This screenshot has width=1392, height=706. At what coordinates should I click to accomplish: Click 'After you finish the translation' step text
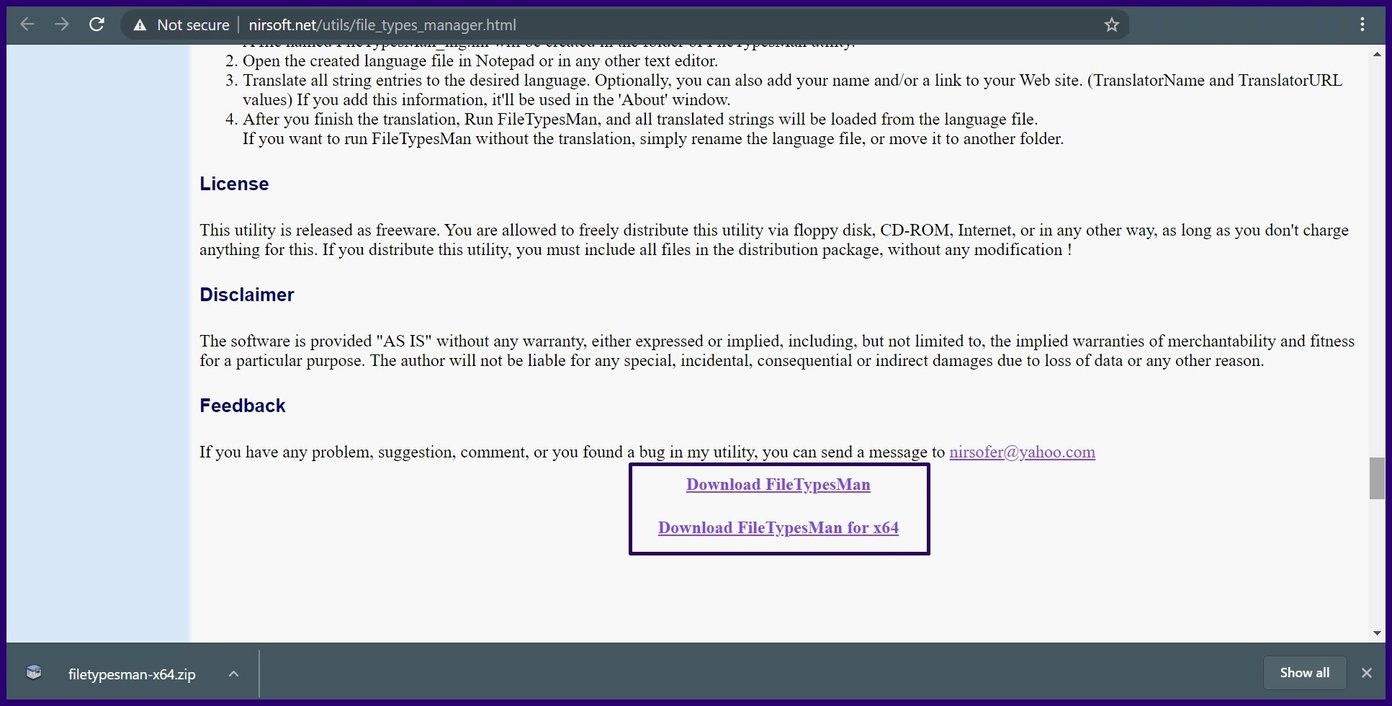click(653, 129)
